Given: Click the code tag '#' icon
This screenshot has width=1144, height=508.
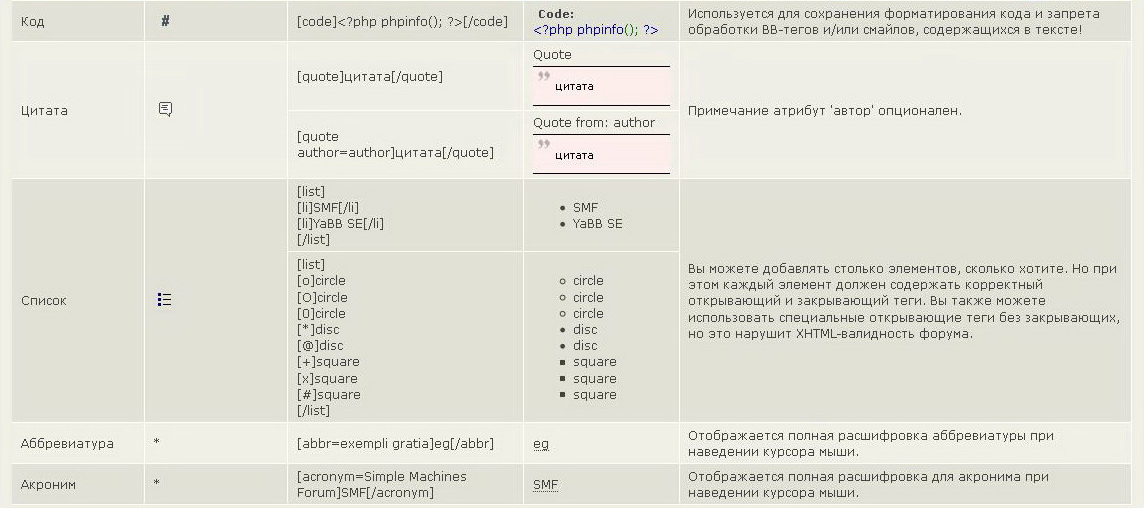Looking at the screenshot, I should point(165,21).
